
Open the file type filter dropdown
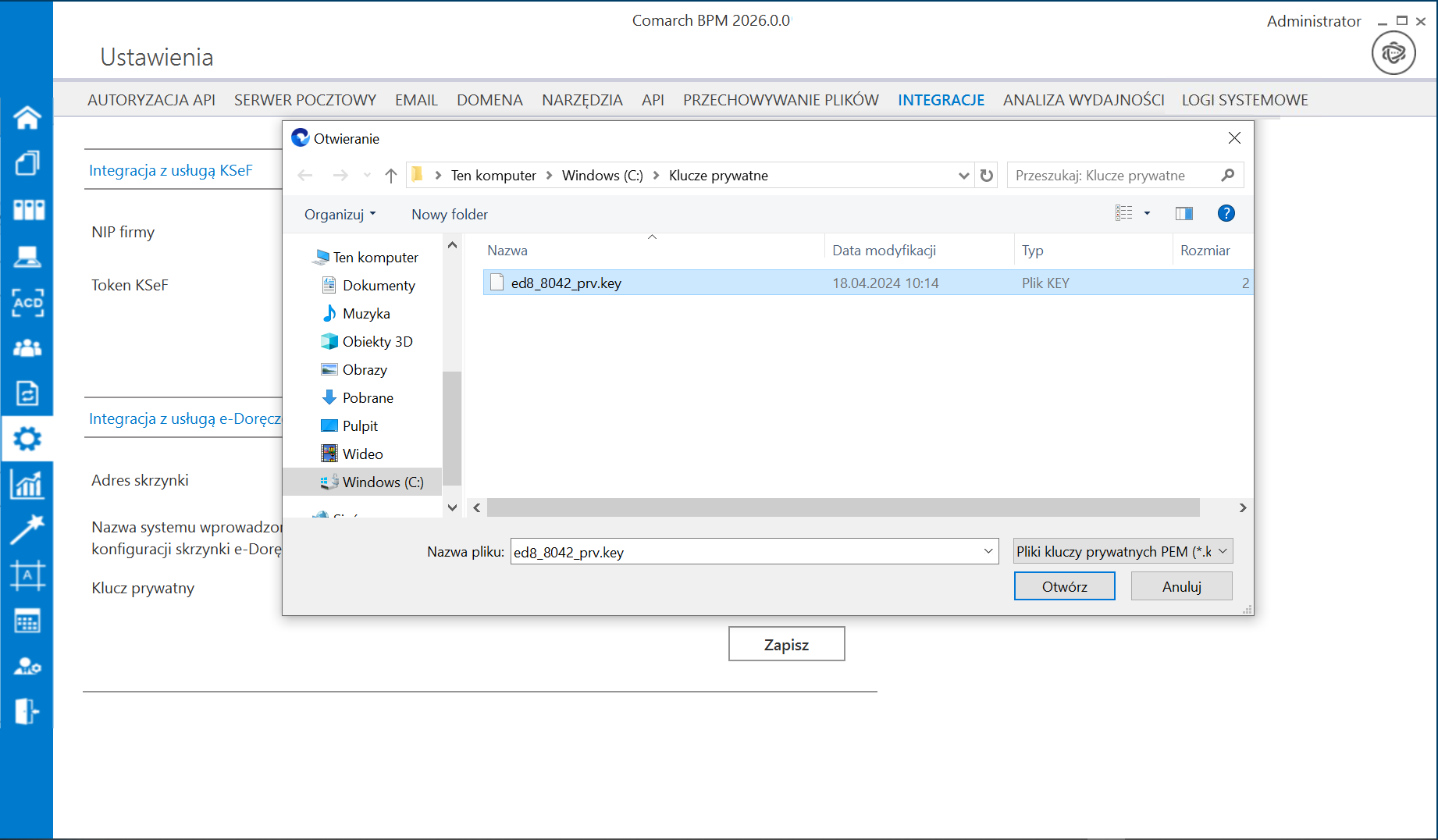(x=1123, y=552)
